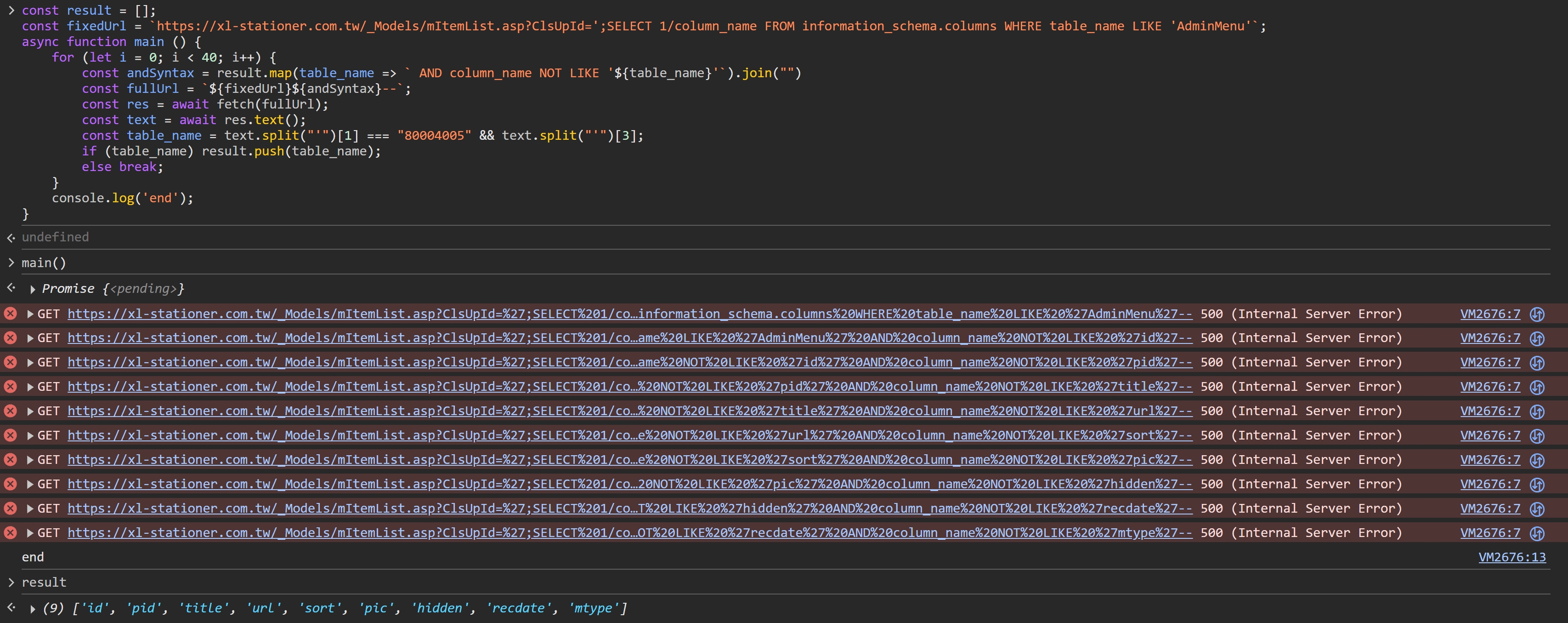This screenshot has width=1568, height=623.
Task: Click the network reveal icon on the %27url%27-- row
Action: pyautogui.click(x=1537, y=412)
